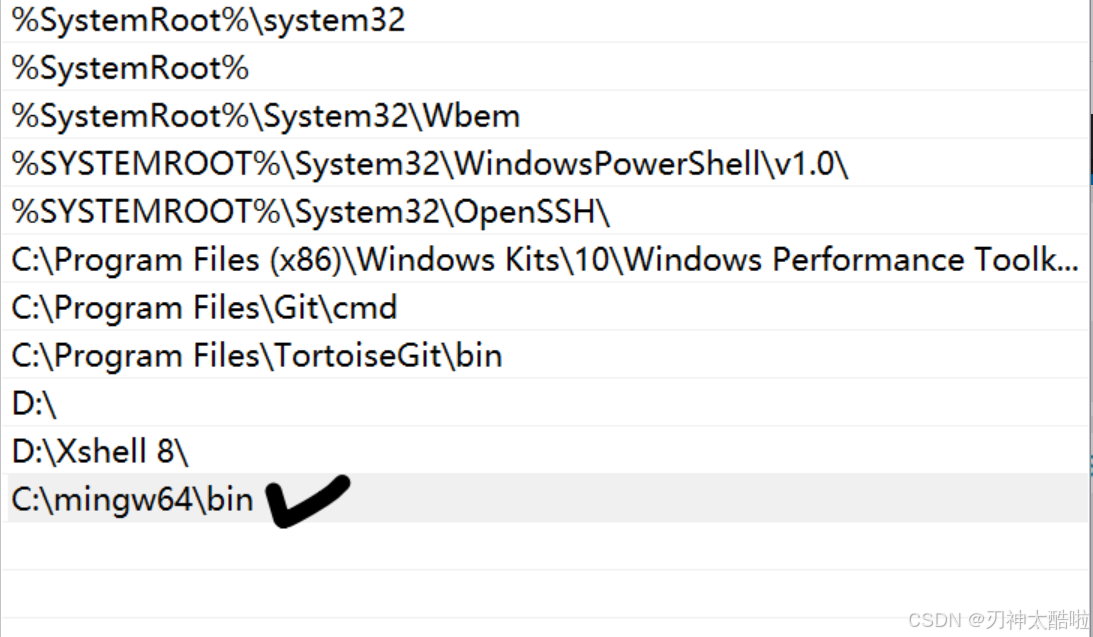This screenshot has width=1093, height=637.
Task: Click the %SystemRoot%\System32\Wbem entry
Action: [x=266, y=116]
